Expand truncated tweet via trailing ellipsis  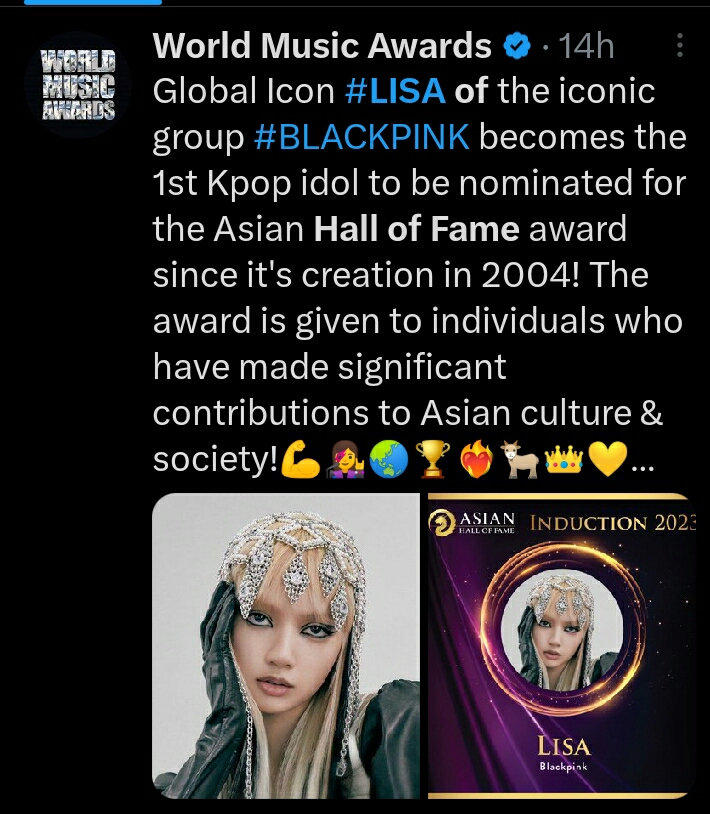[643, 467]
